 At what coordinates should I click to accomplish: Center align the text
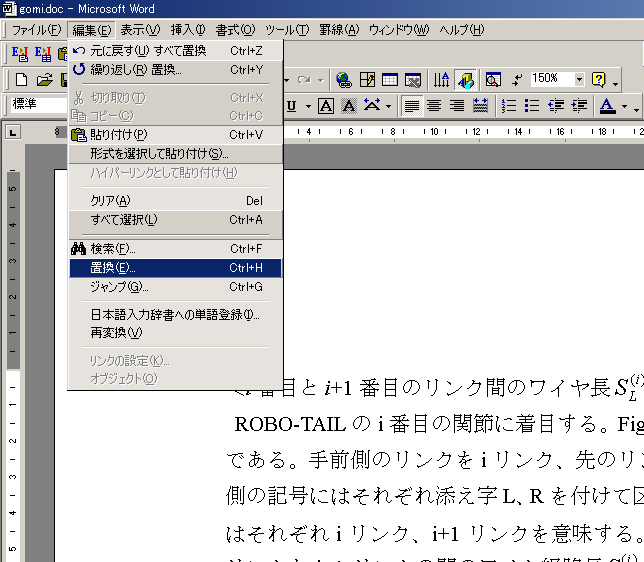[x=434, y=106]
